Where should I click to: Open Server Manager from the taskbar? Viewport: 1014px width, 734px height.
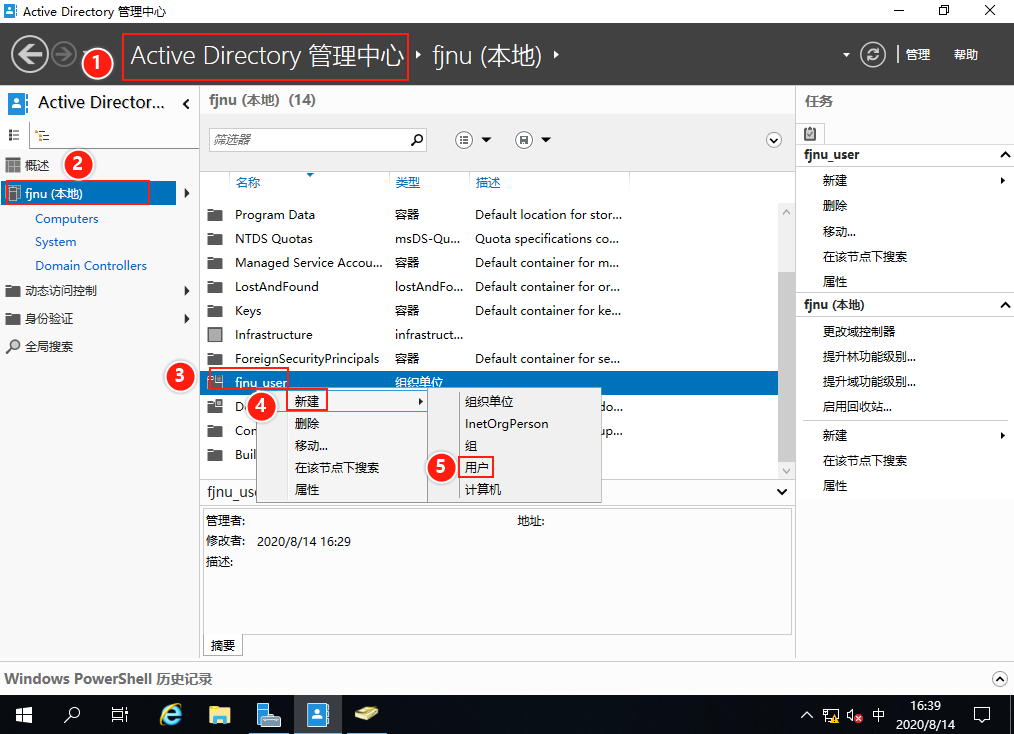[268, 715]
